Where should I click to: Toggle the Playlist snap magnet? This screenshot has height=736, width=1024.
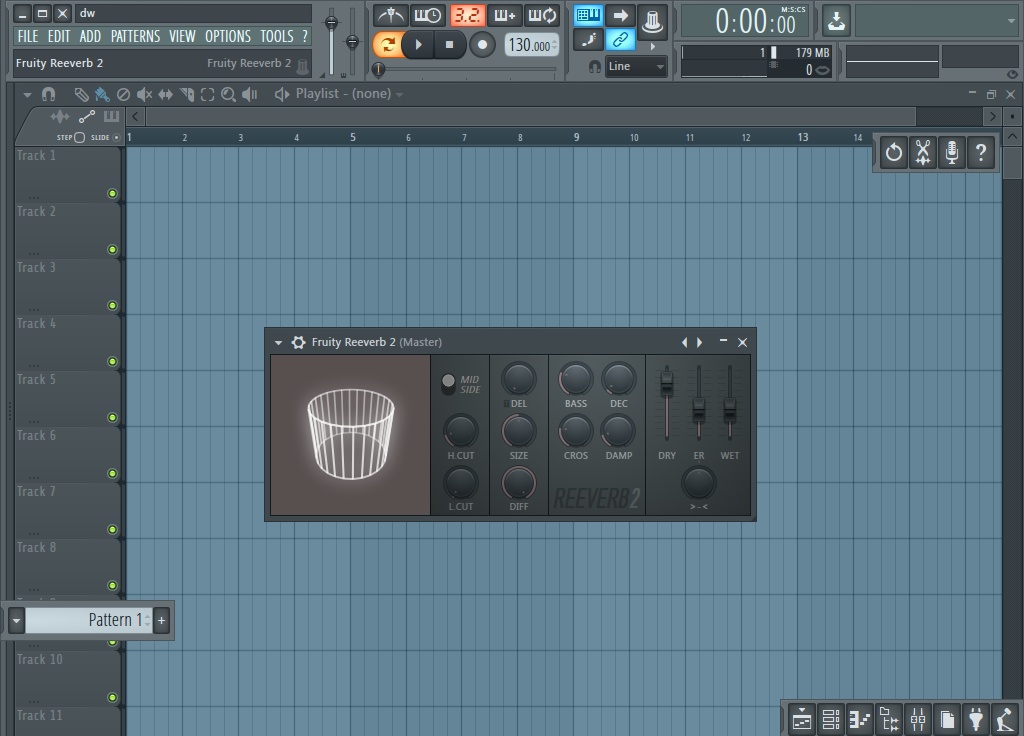[48, 95]
